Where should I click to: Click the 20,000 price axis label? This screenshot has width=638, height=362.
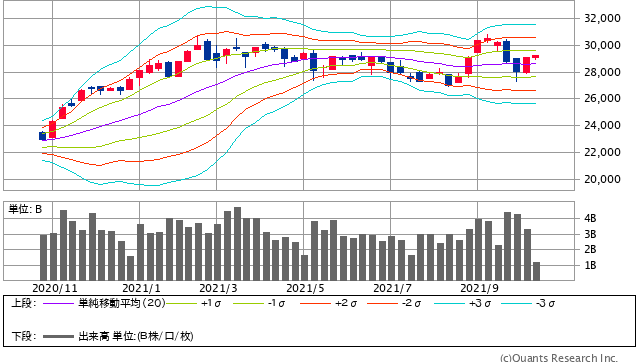coord(602,179)
